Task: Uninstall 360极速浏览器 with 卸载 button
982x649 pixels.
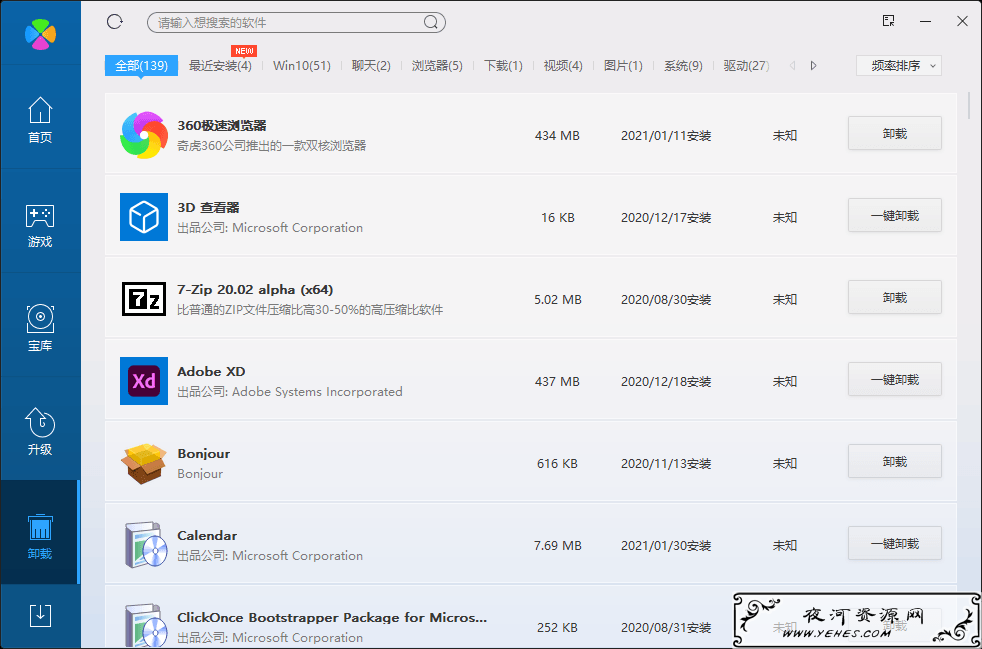Action: (895, 133)
